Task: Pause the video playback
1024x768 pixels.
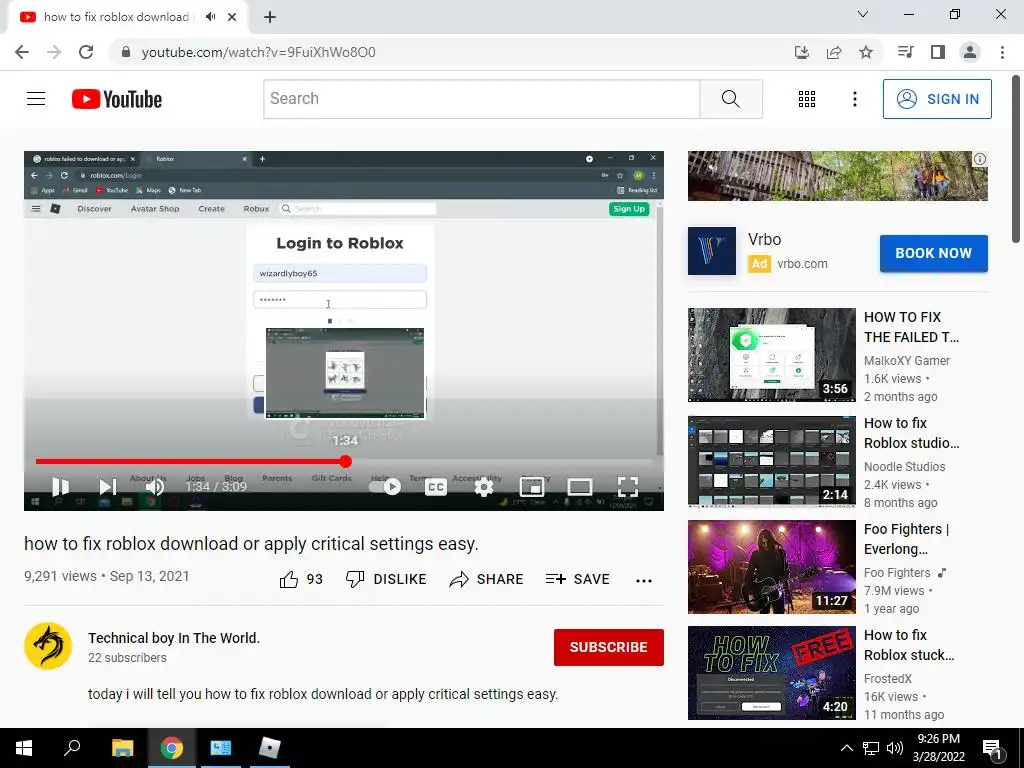Action: coord(60,487)
